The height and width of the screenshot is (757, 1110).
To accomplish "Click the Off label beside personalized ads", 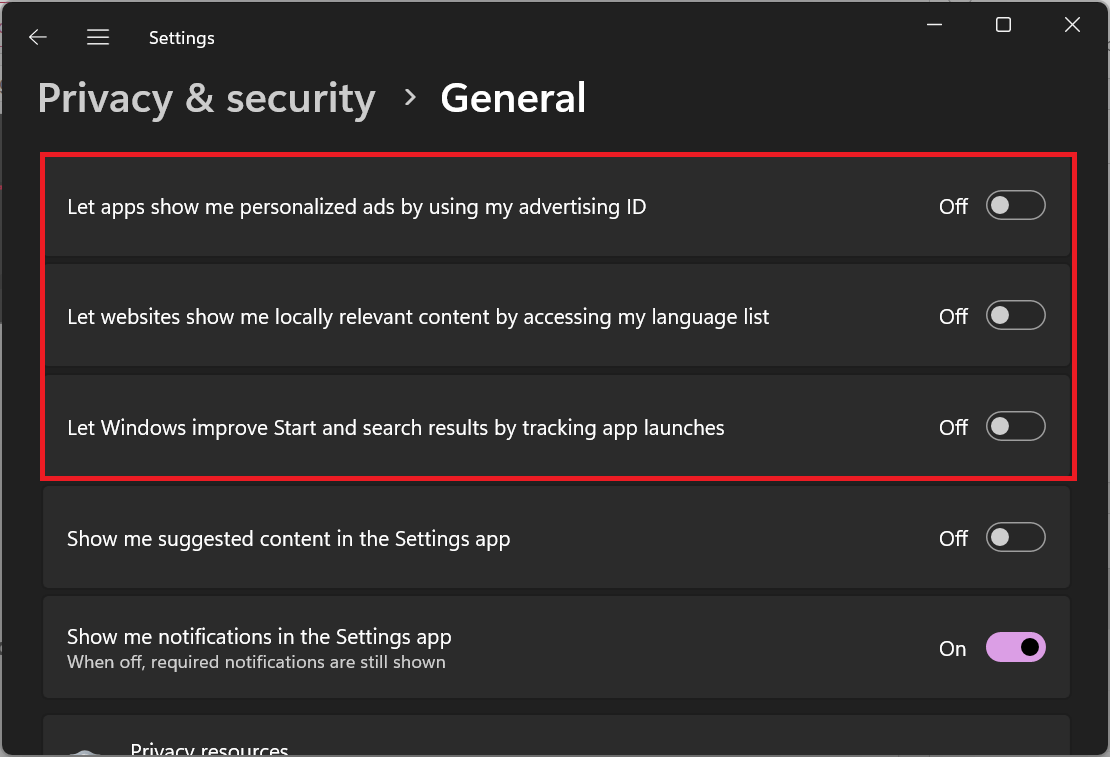I will point(952,206).
